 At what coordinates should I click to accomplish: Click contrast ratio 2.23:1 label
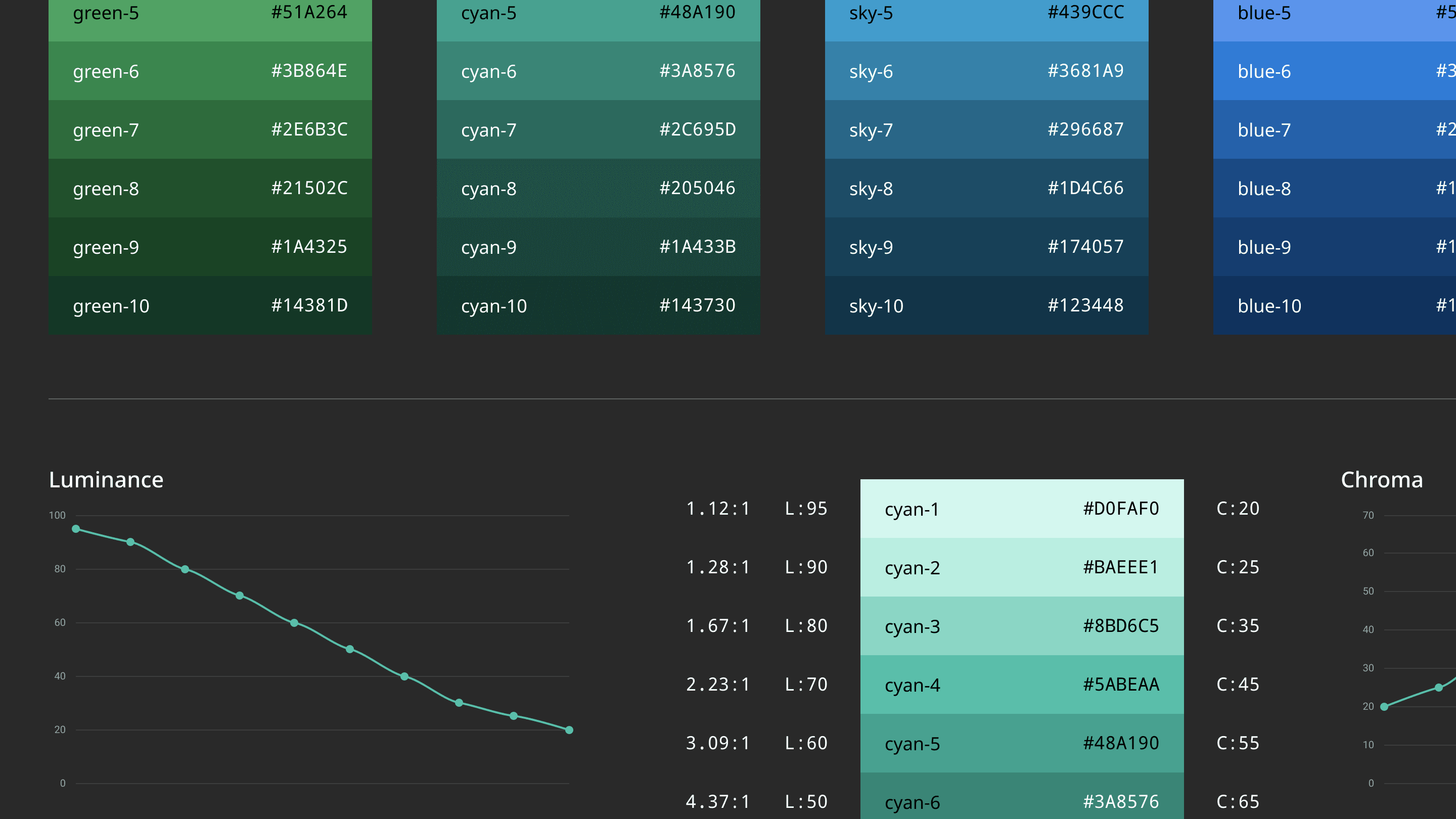pos(718,685)
